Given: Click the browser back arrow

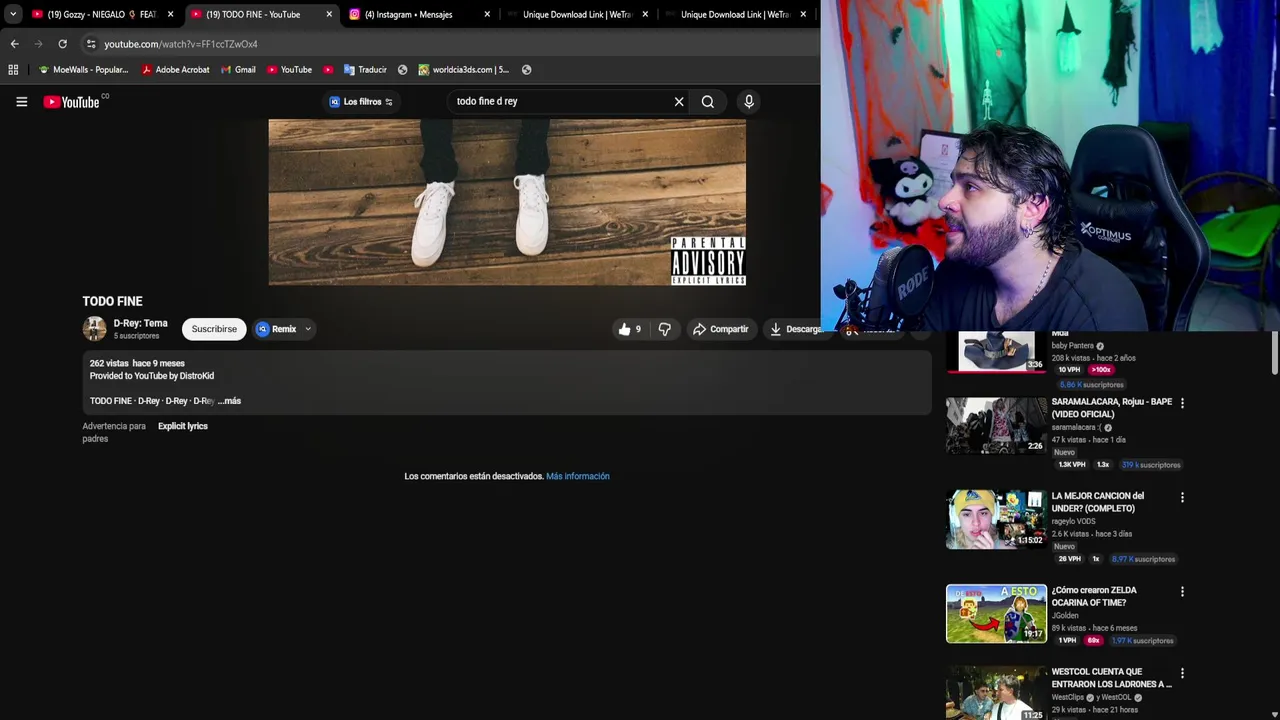Looking at the screenshot, I should pyautogui.click(x=14, y=44).
